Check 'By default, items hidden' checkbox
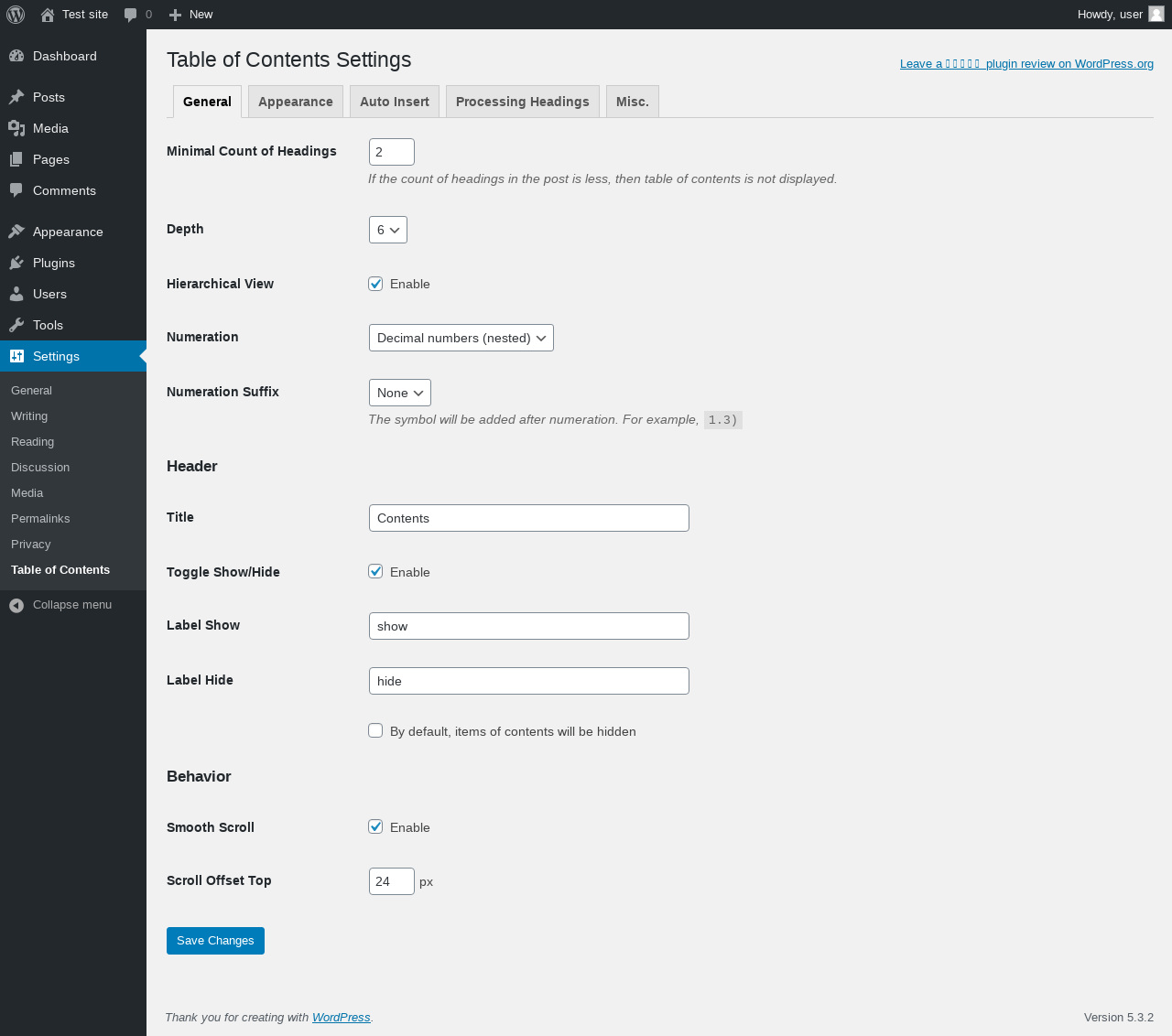 (x=375, y=730)
